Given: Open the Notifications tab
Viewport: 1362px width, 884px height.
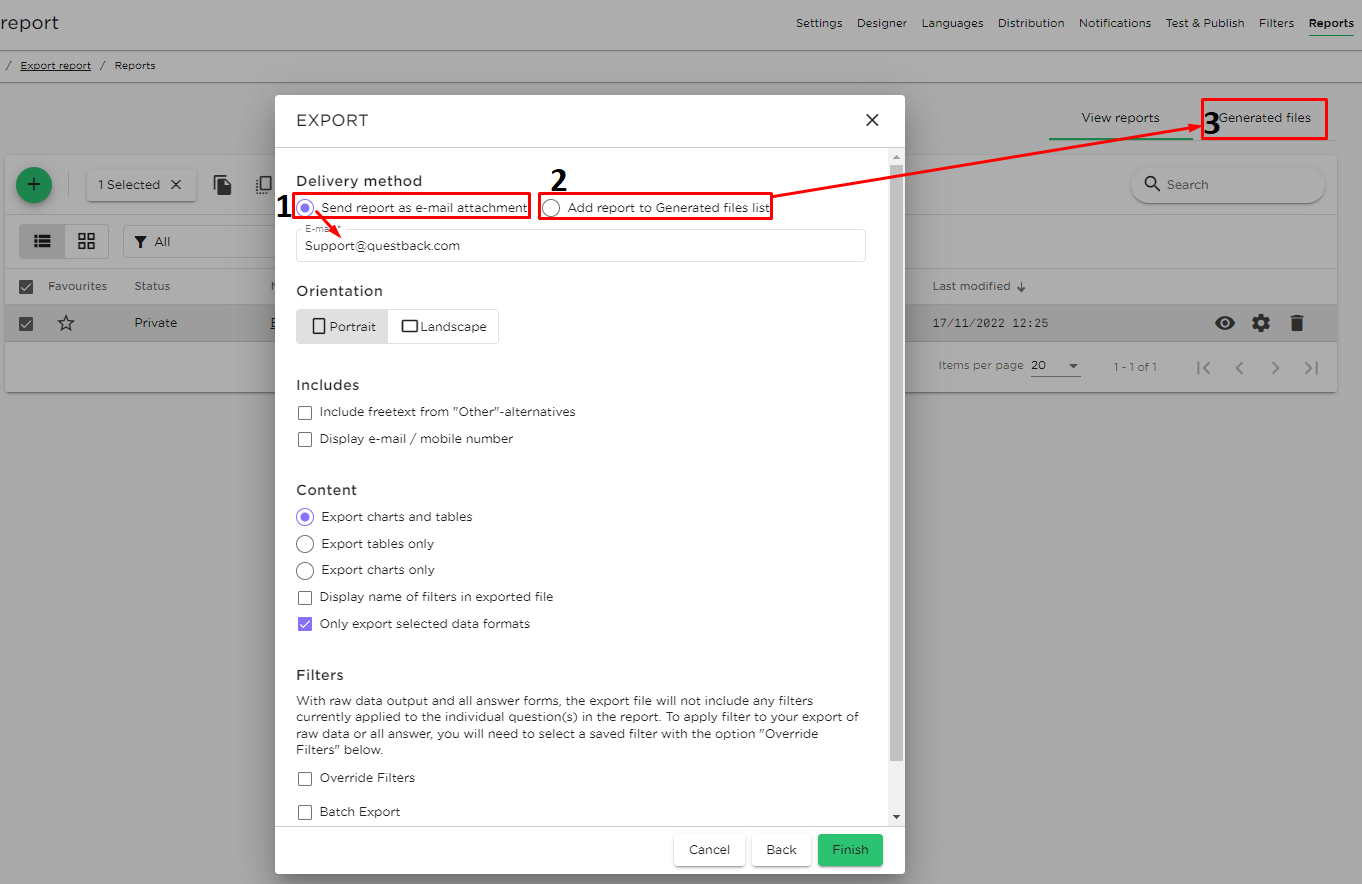Looking at the screenshot, I should click(x=1115, y=23).
